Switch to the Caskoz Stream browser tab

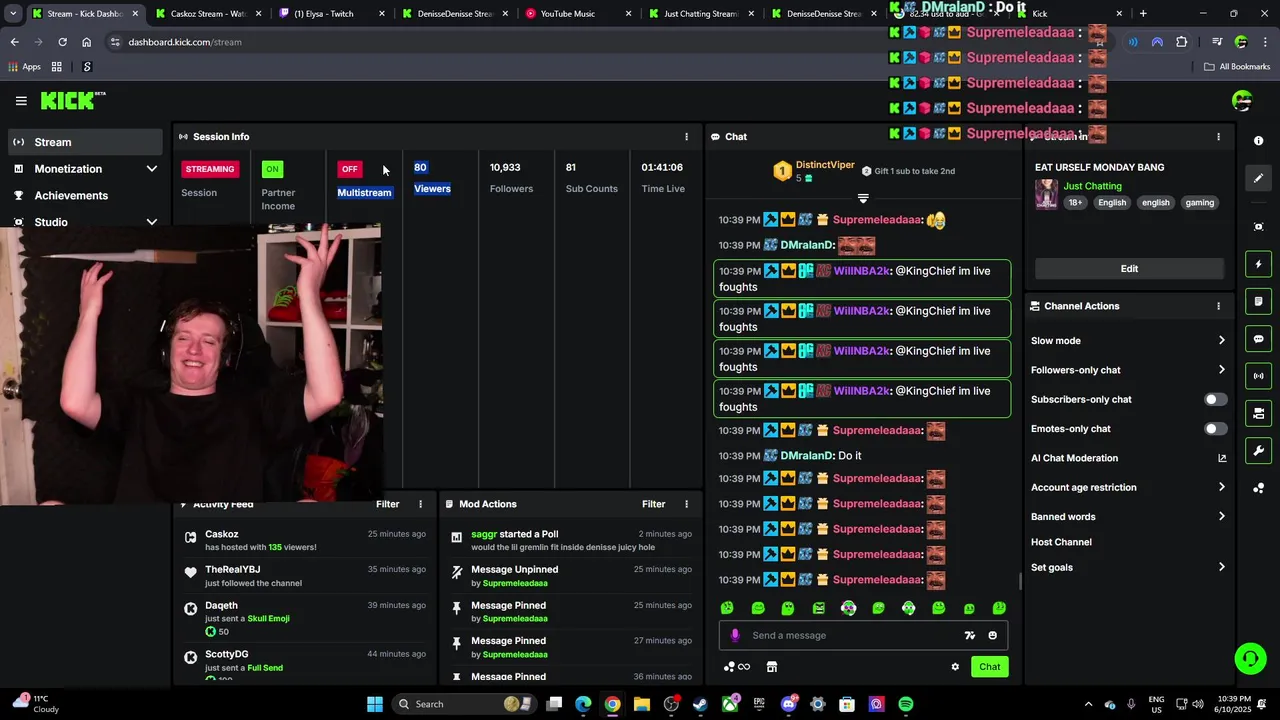(208, 14)
